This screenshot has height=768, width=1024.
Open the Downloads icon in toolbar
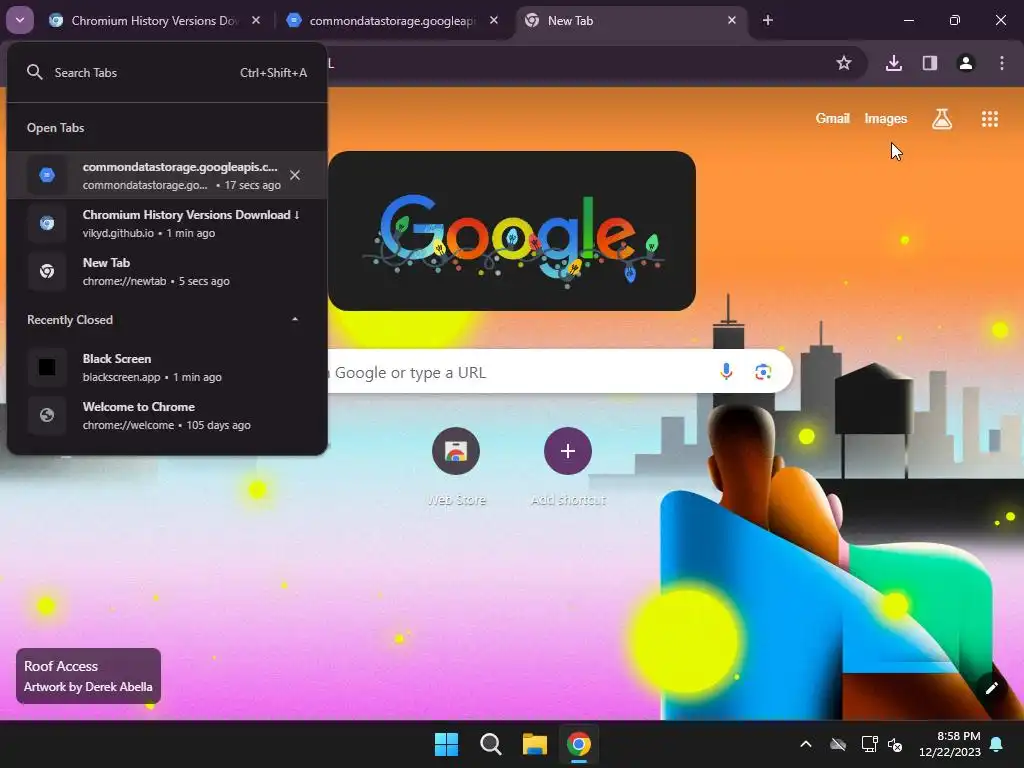(x=893, y=63)
